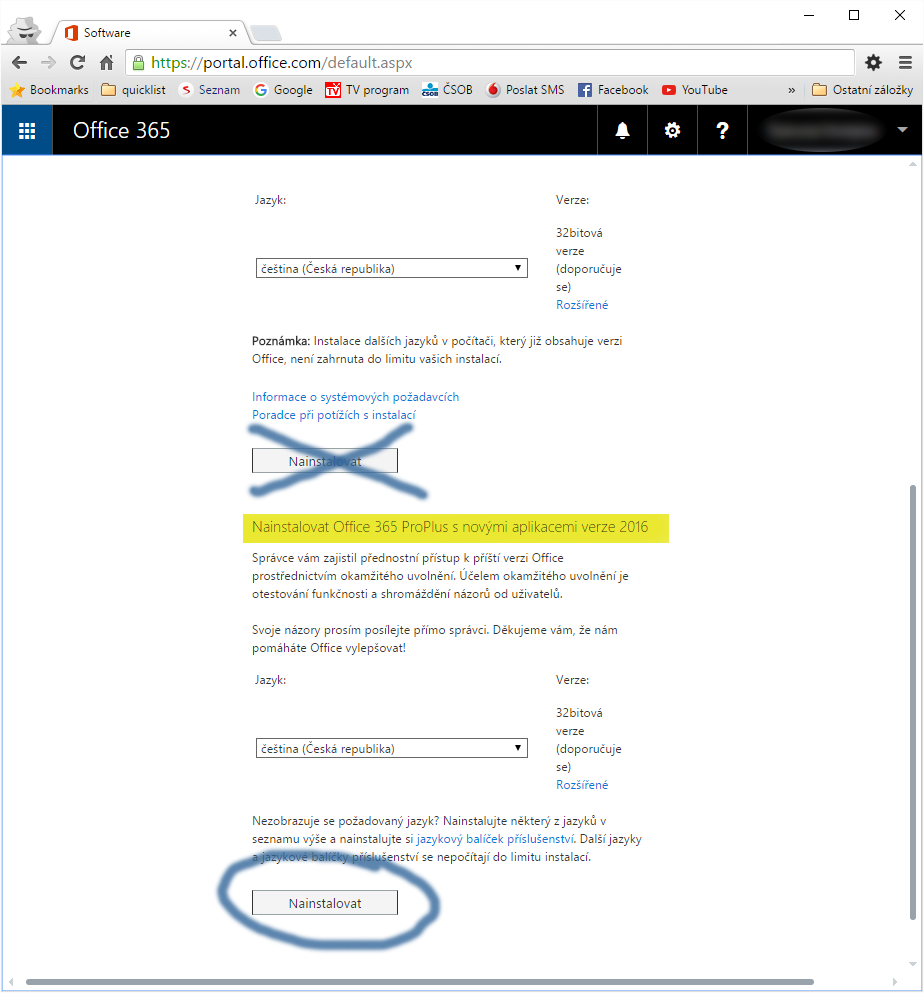
Task: Click the incognito spy icon
Action: (x=25, y=31)
